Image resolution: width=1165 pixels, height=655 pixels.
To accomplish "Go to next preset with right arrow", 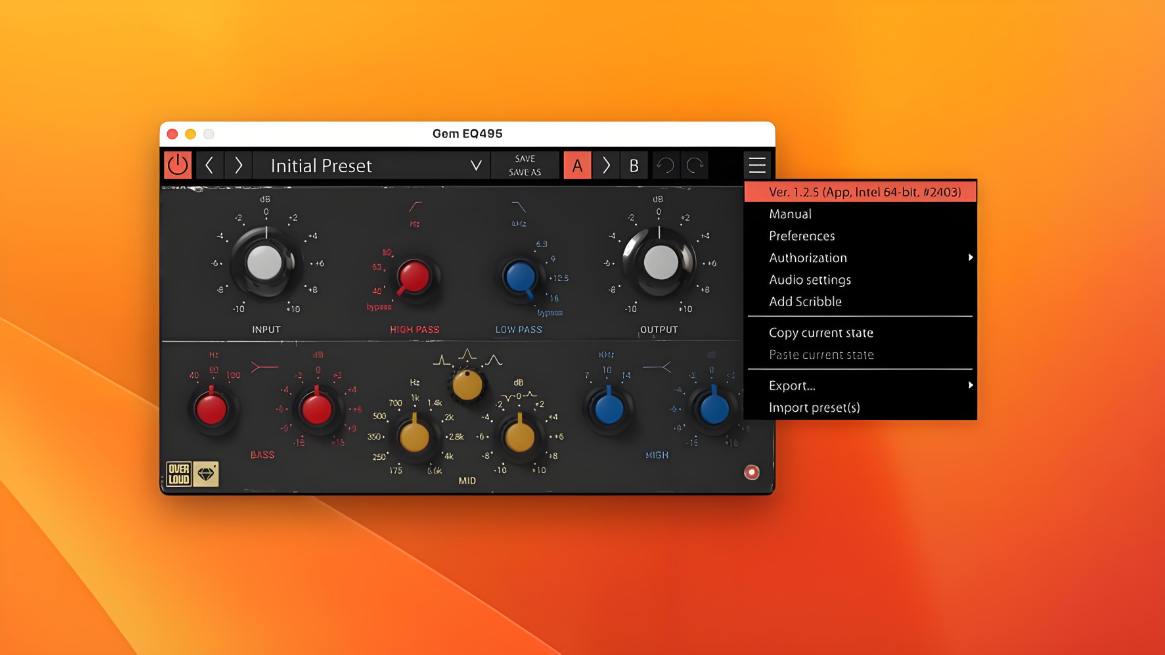I will point(238,165).
